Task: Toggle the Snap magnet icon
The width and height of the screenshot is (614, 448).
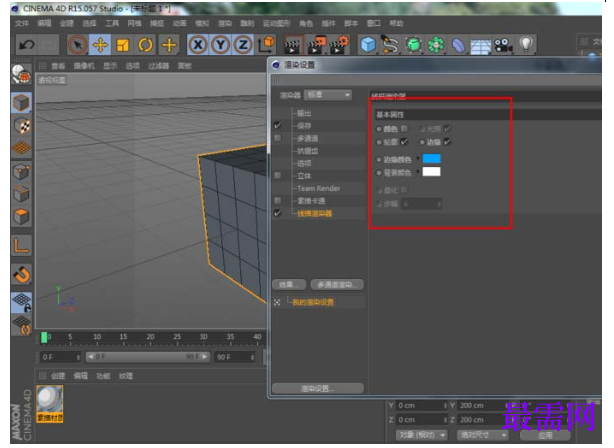Action: (x=21, y=274)
